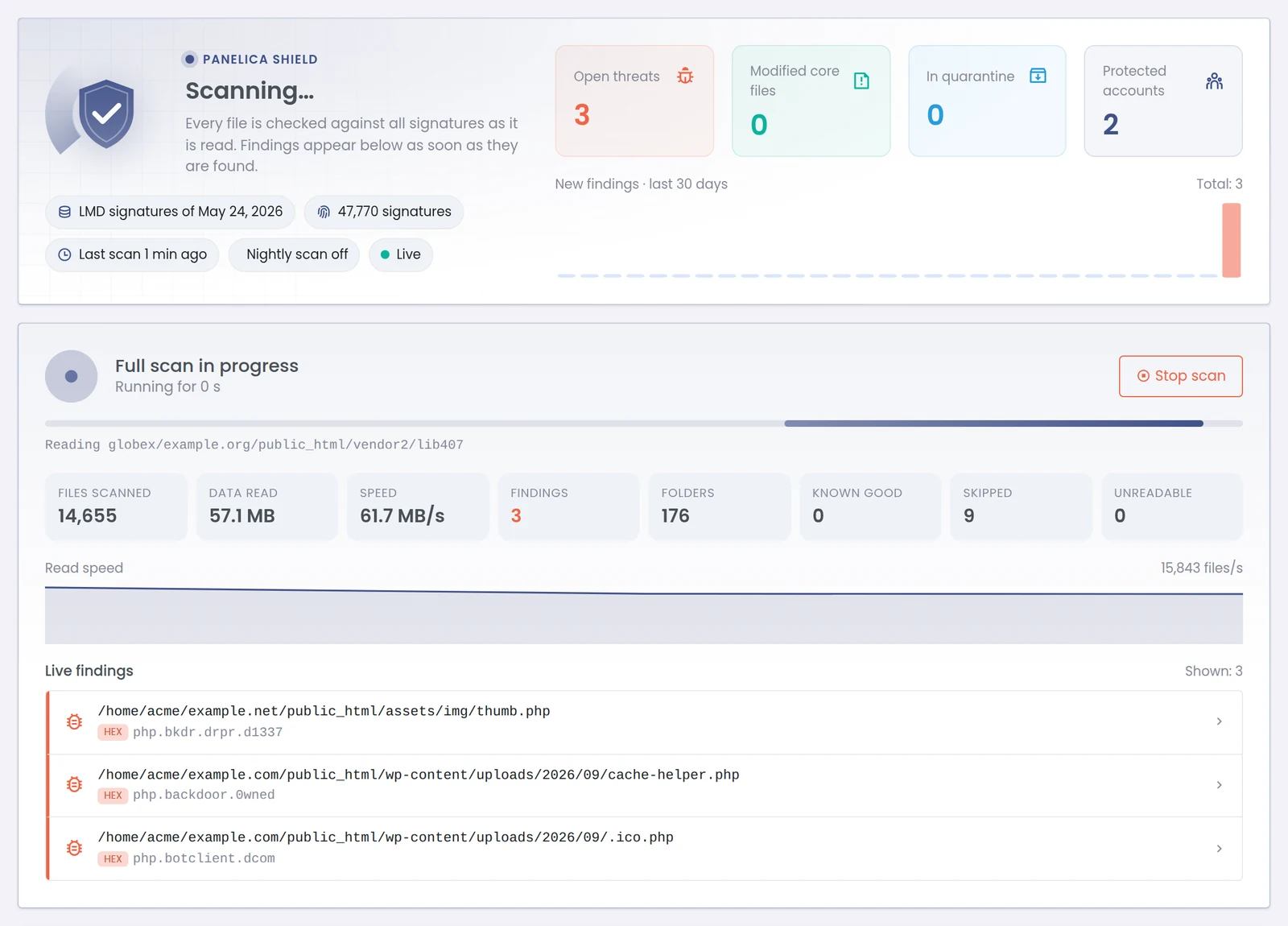Click the bug icon for thumb.php finding
Viewport: 1288px width, 926px height.
click(x=74, y=721)
